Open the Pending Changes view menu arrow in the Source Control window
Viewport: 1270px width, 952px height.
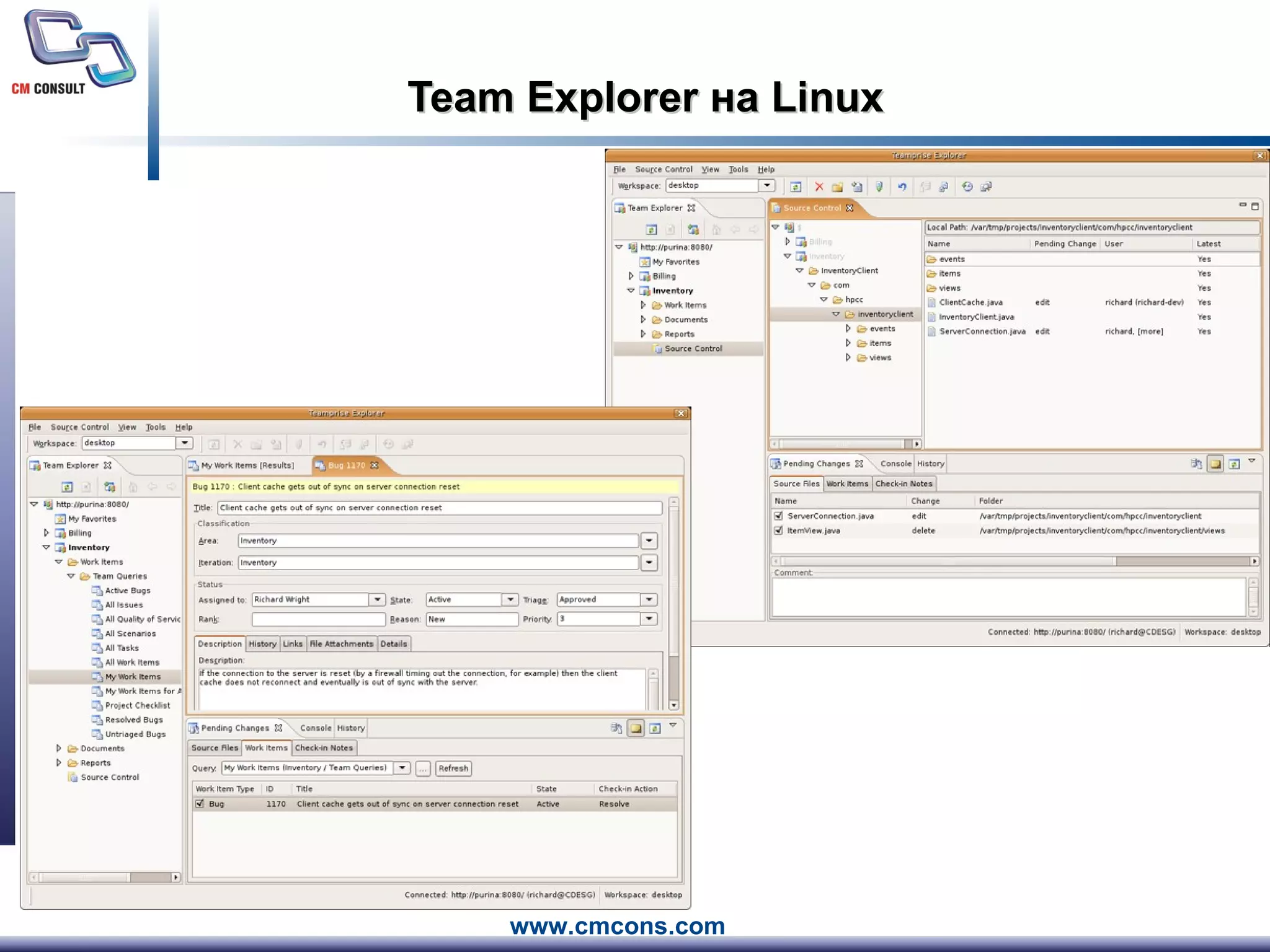1251,461
